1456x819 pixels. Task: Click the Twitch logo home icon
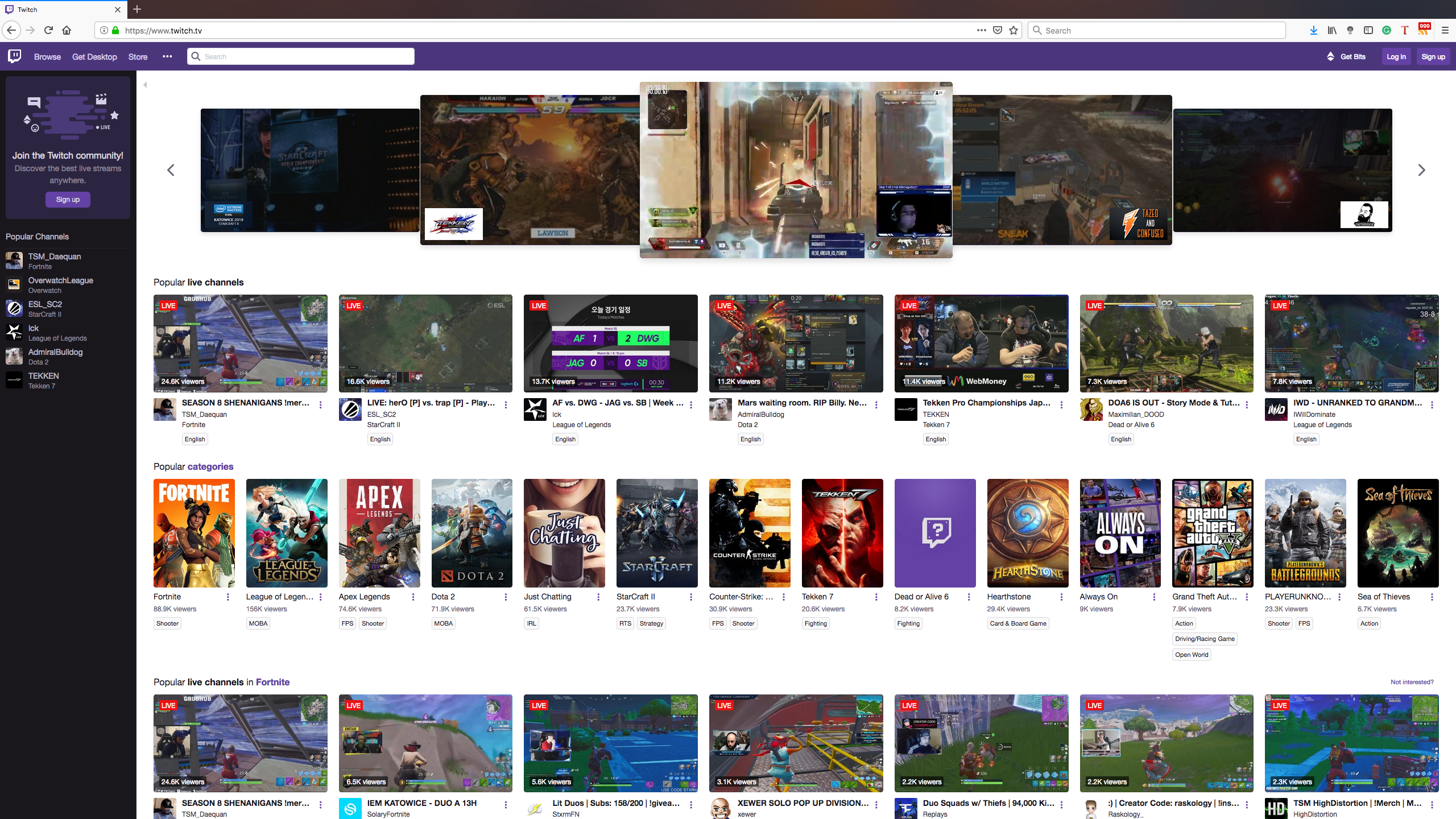(15, 56)
